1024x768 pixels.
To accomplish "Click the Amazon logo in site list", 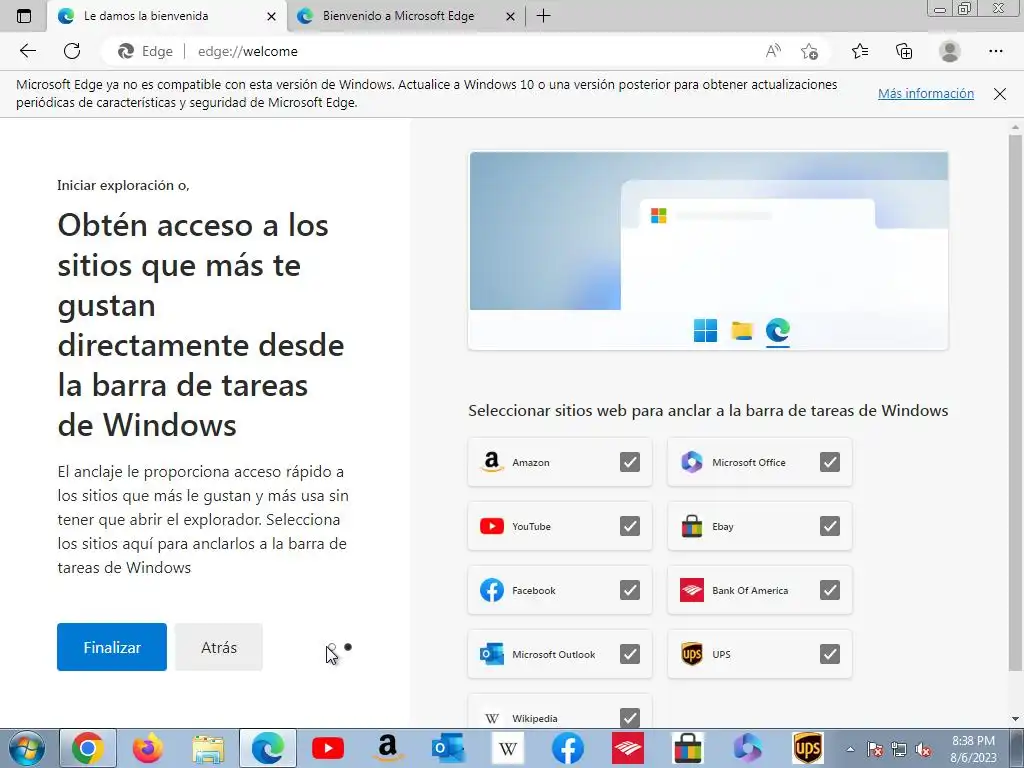I will point(492,462).
